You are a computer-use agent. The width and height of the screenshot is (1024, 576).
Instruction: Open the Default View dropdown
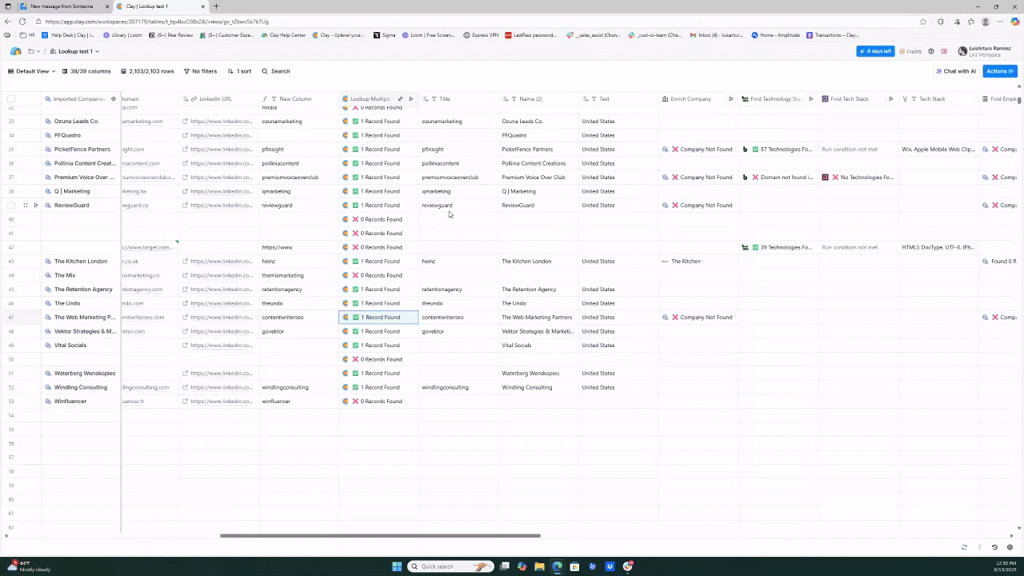(x=32, y=71)
